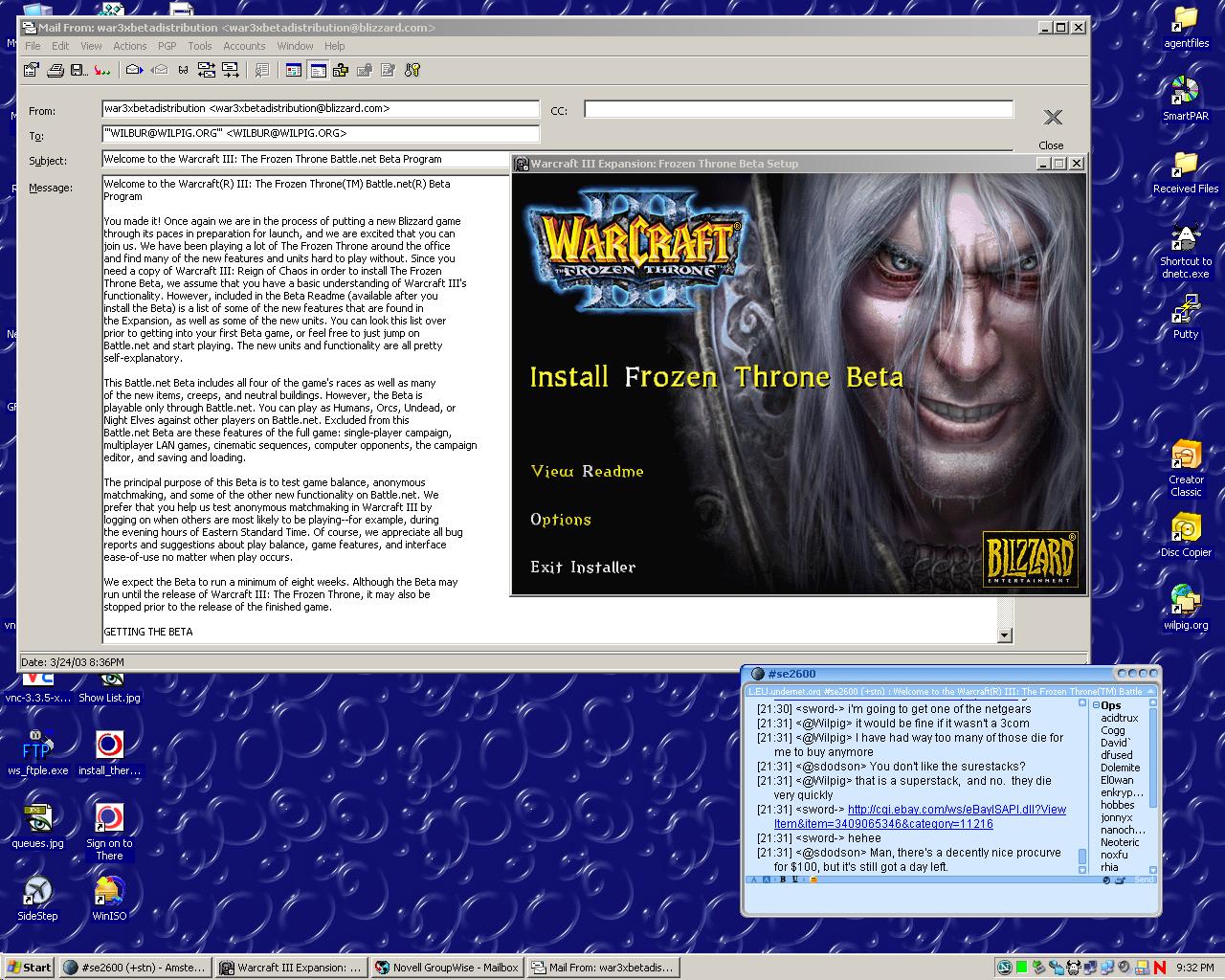Click the CC input field
The width and height of the screenshot is (1225, 980).
798,110
